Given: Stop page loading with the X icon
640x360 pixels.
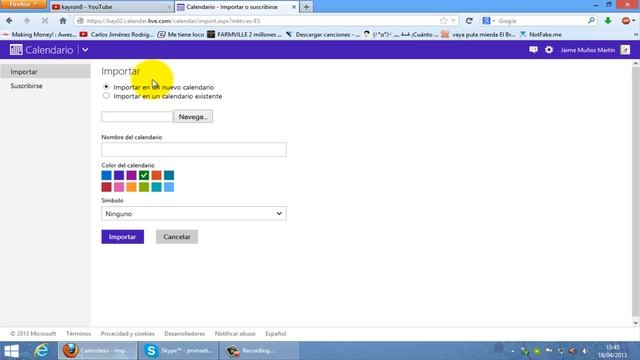Looking at the screenshot, I should pyautogui.click(x=45, y=20).
